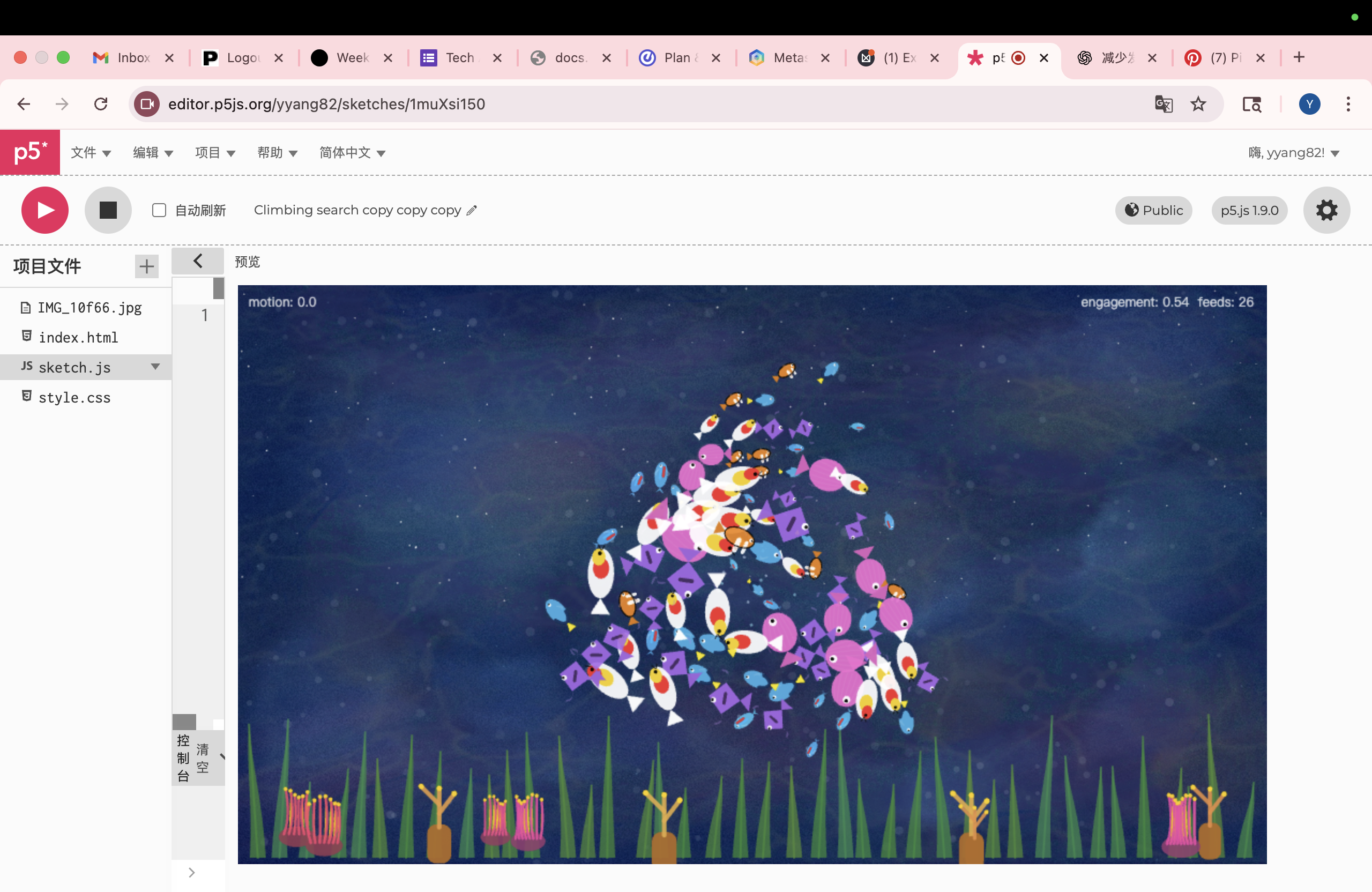Select index.html in the file list
Viewport: 1372px width, 892px height.
tap(78, 337)
